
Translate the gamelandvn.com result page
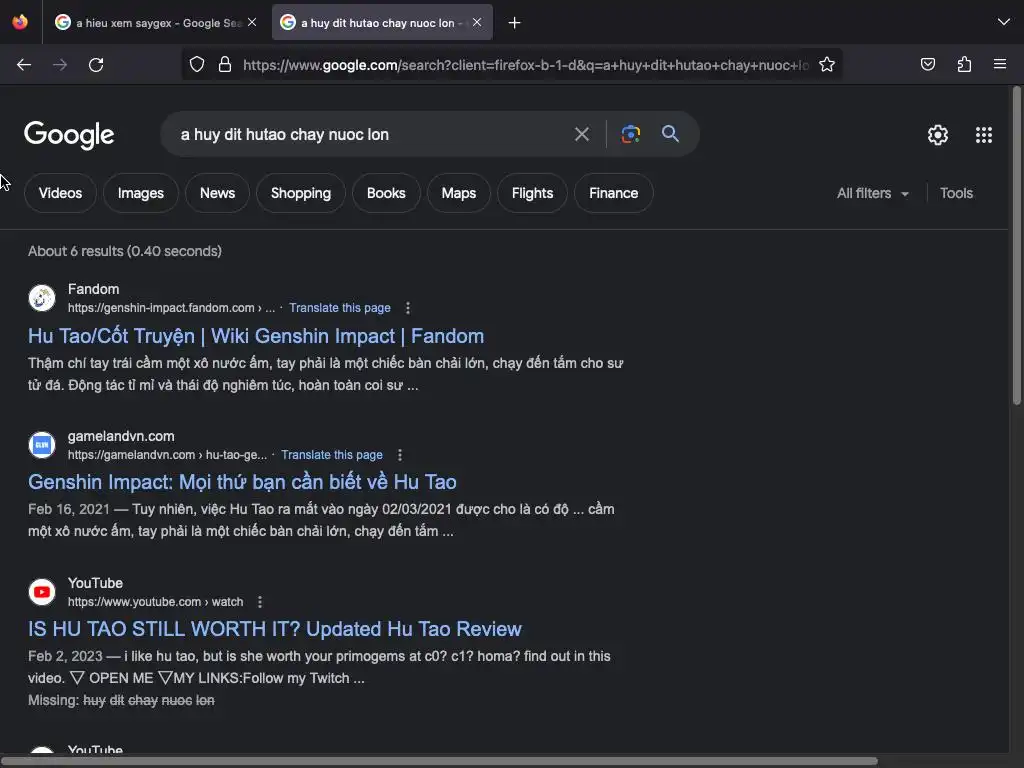pos(332,455)
